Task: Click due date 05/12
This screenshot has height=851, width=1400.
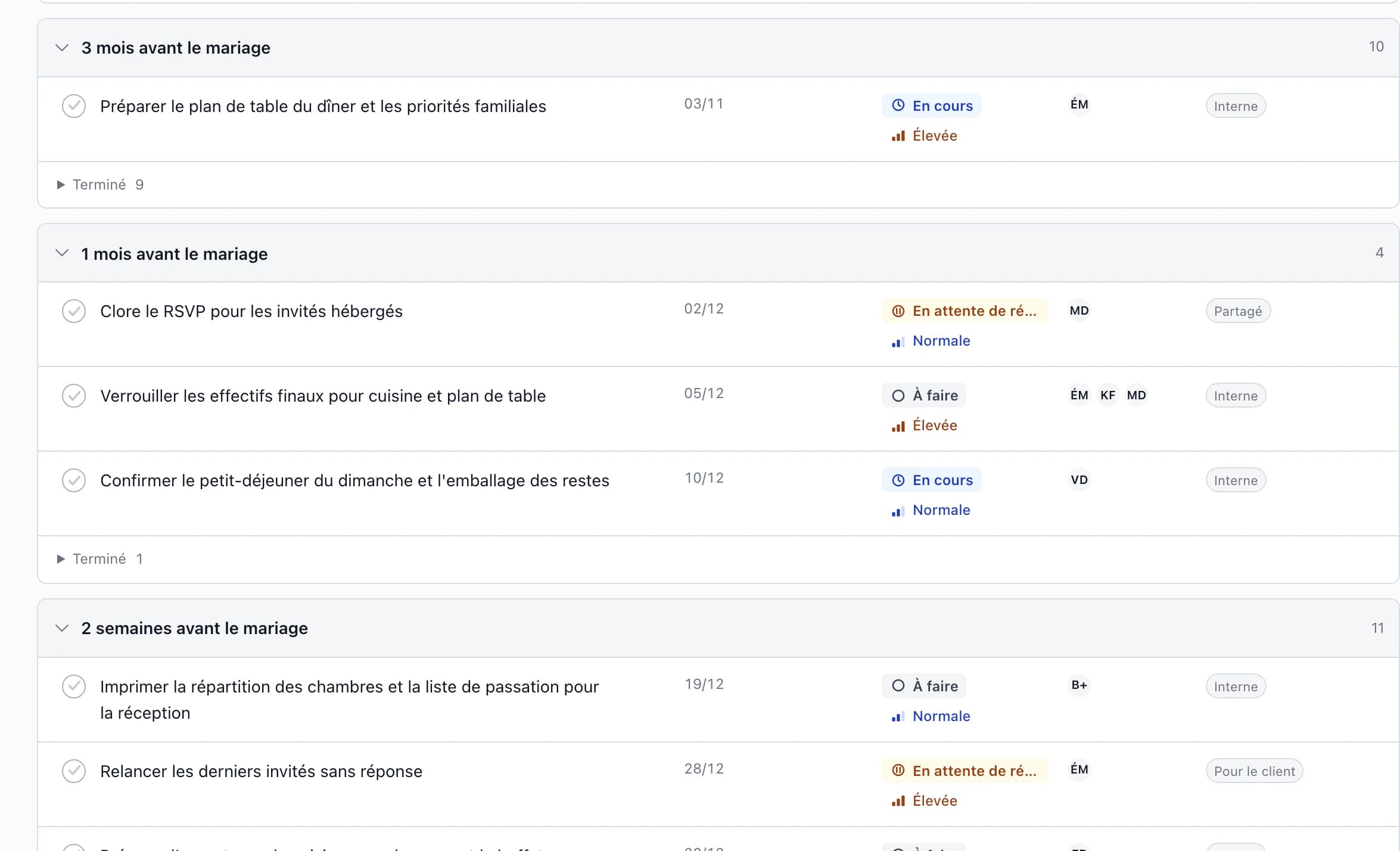Action: pyautogui.click(x=704, y=393)
